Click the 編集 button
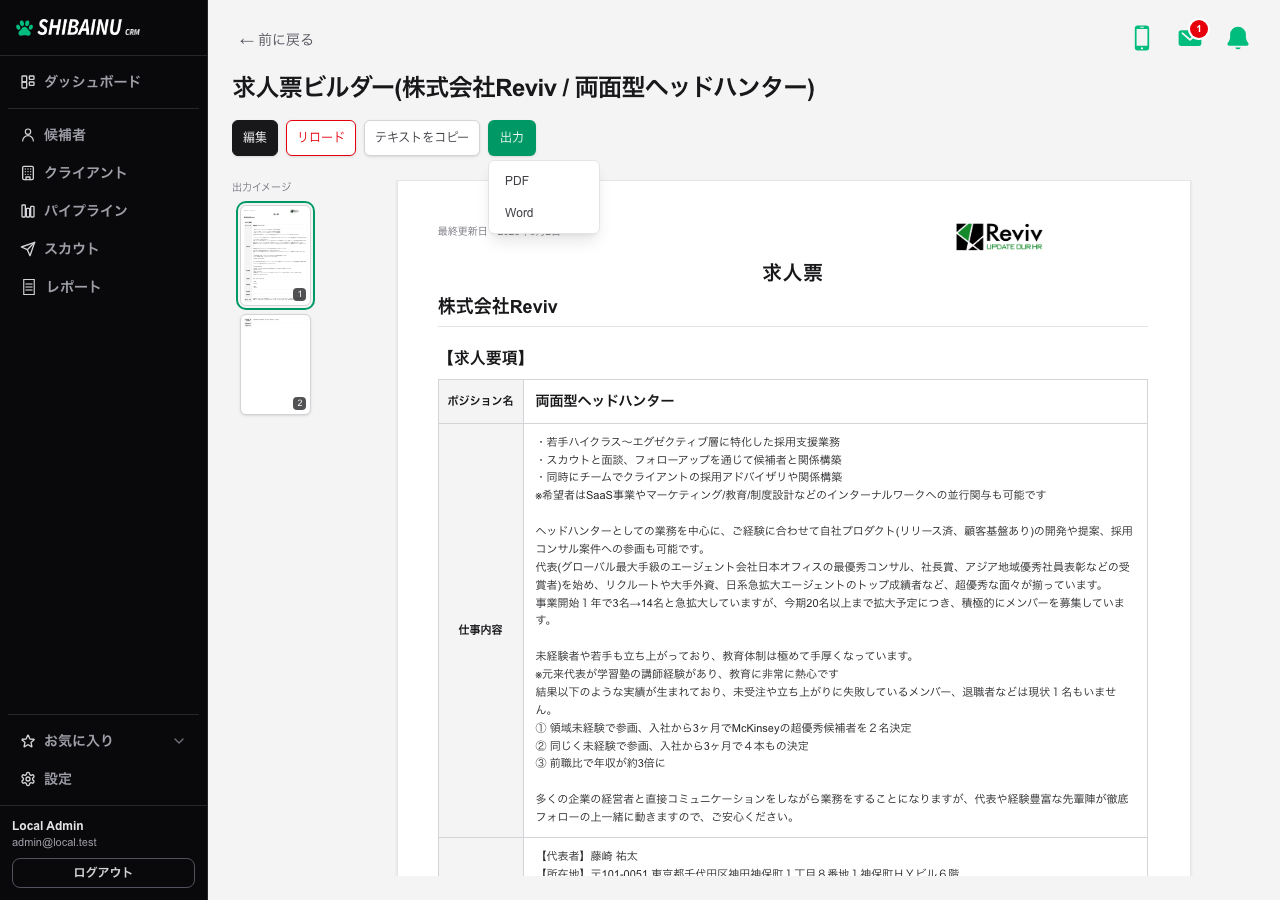The width and height of the screenshot is (1280, 900). [255, 138]
